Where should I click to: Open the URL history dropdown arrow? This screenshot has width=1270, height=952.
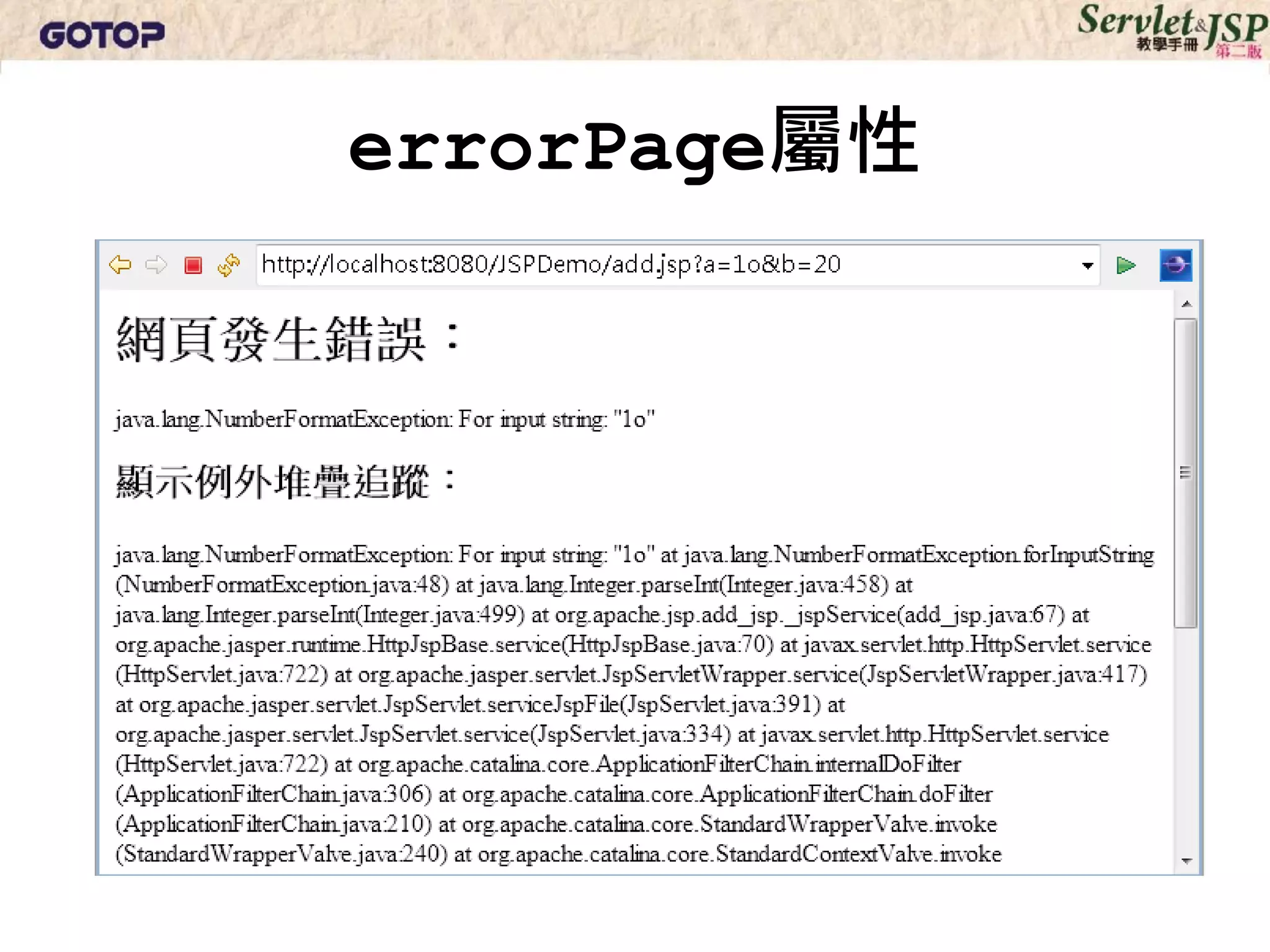click(1087, 266)
